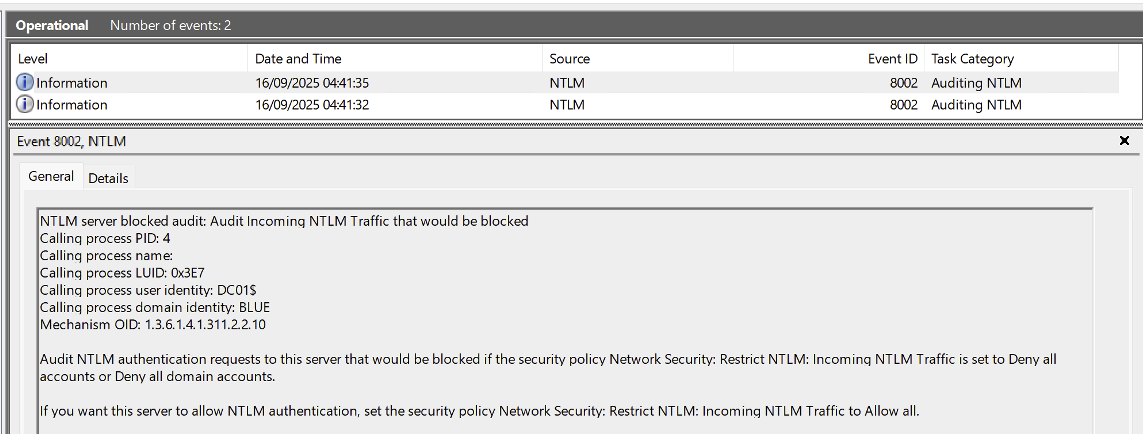Screen dimensions: 1145x437
Task: Select the General tab
Action: point(51,176)
